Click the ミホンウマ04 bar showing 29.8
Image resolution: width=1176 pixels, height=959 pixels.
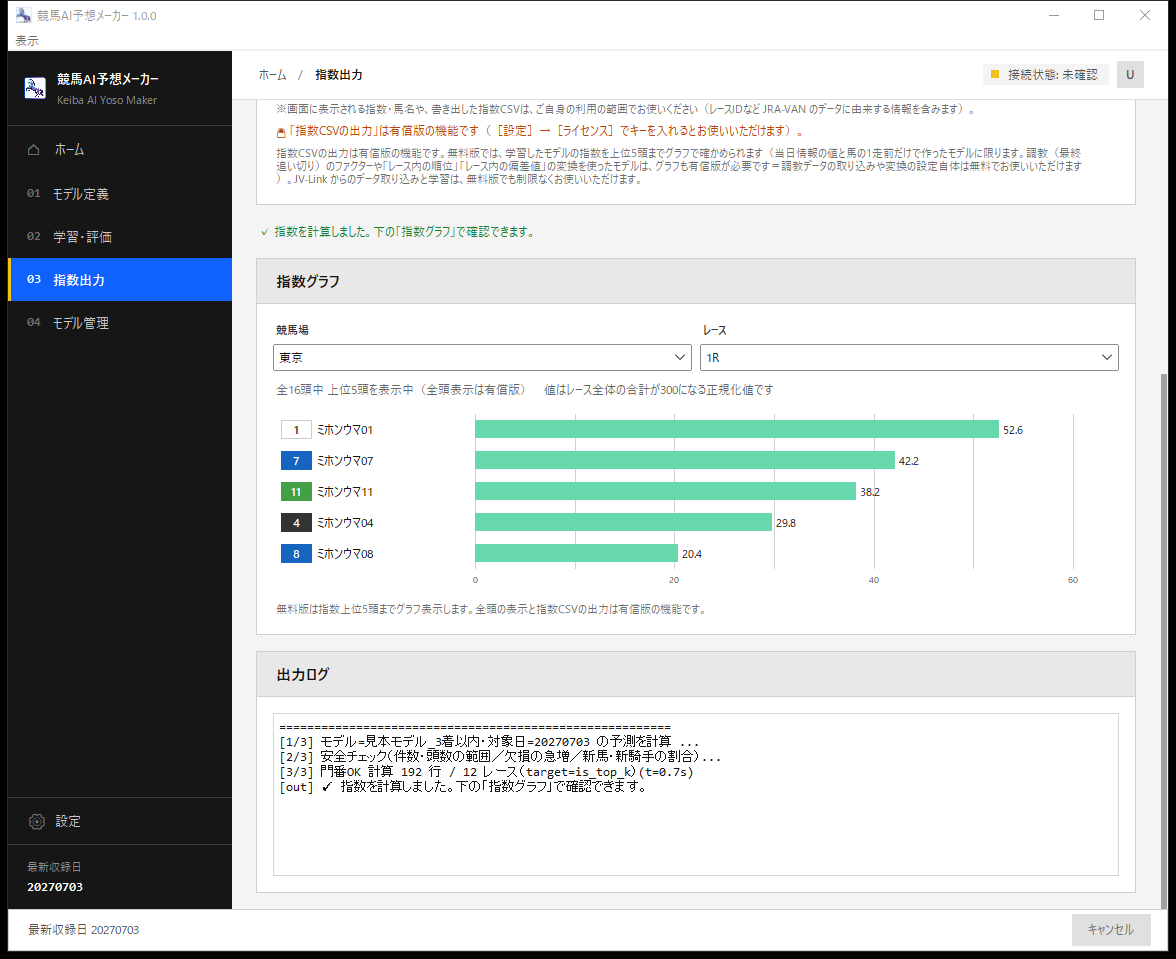pyautogui.click(x=623, y=522)
